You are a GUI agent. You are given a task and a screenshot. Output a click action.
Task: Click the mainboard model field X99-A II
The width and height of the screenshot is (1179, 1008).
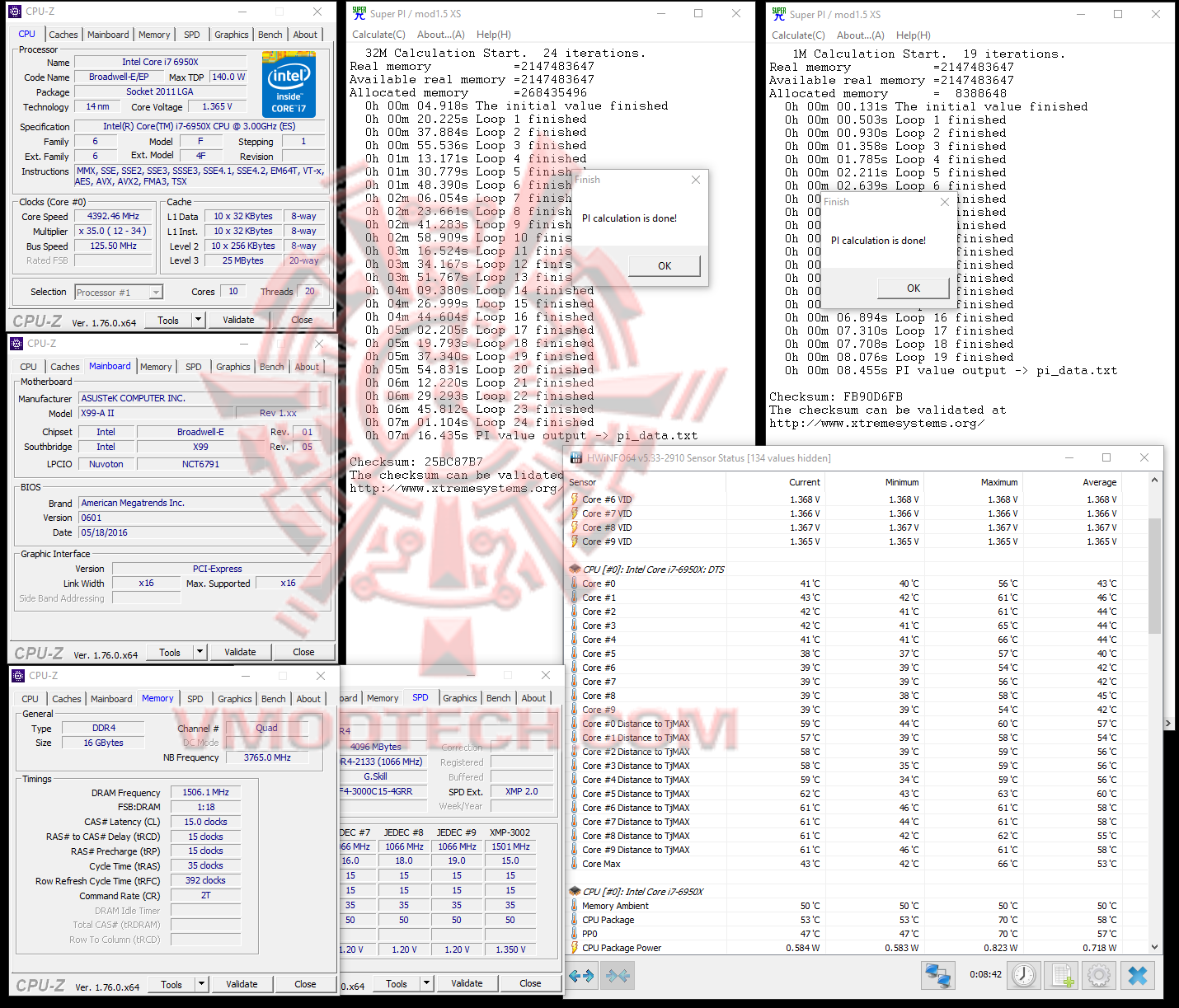point(157,413)
